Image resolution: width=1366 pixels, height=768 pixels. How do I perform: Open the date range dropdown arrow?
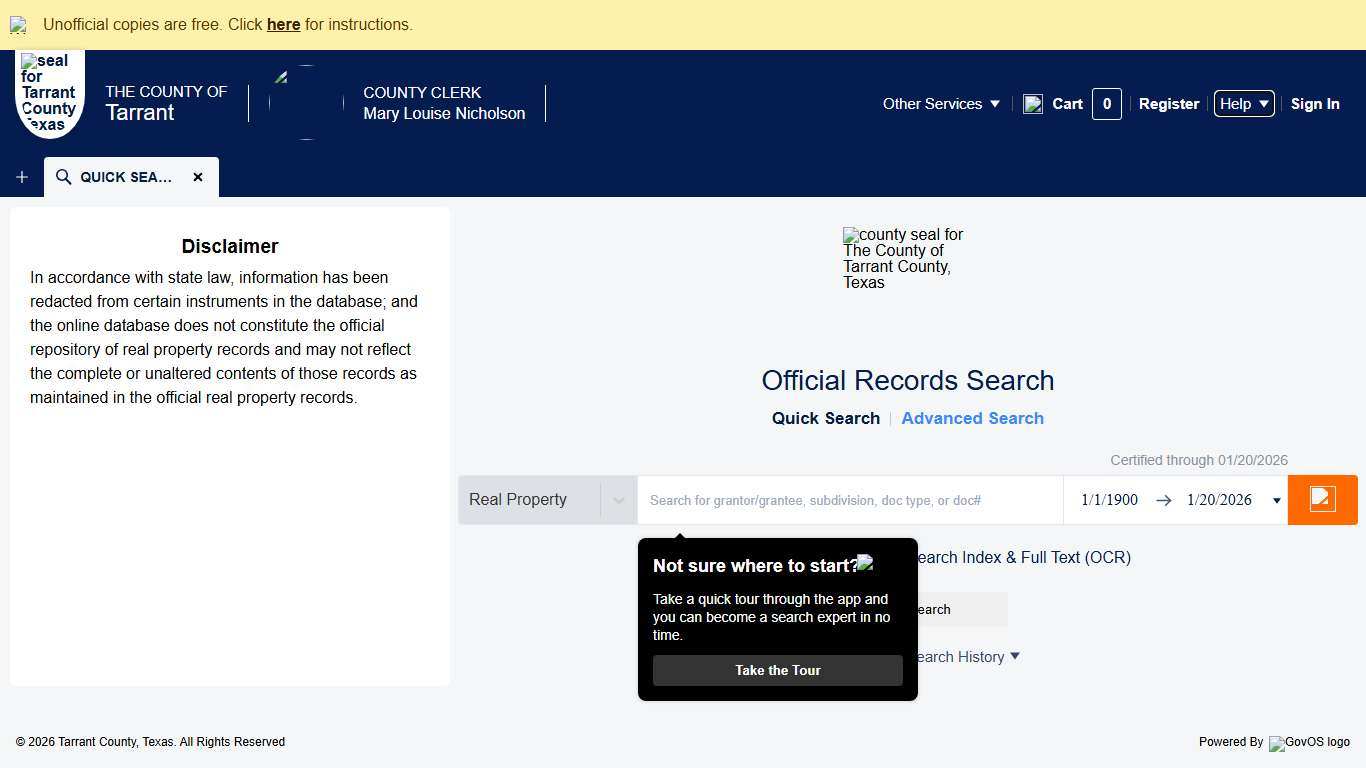1277,500
